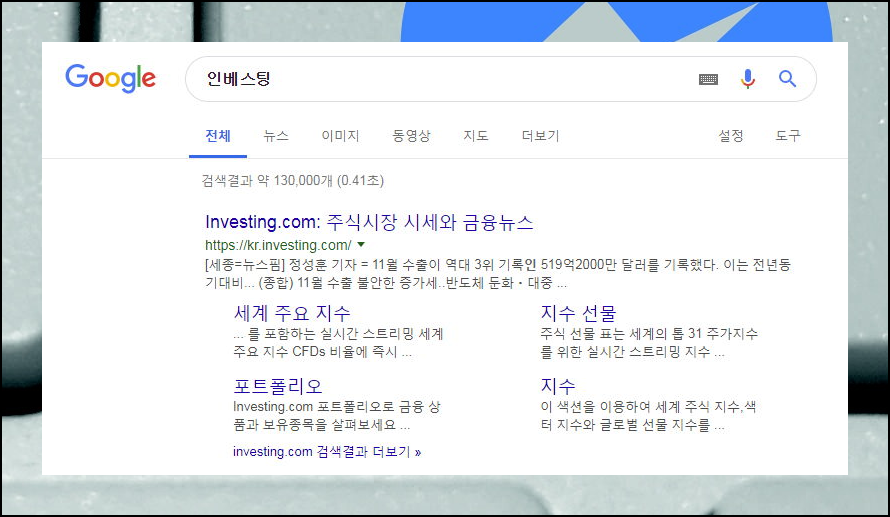
Task: Click the blue magnifier search button
Action: (787, 78)
